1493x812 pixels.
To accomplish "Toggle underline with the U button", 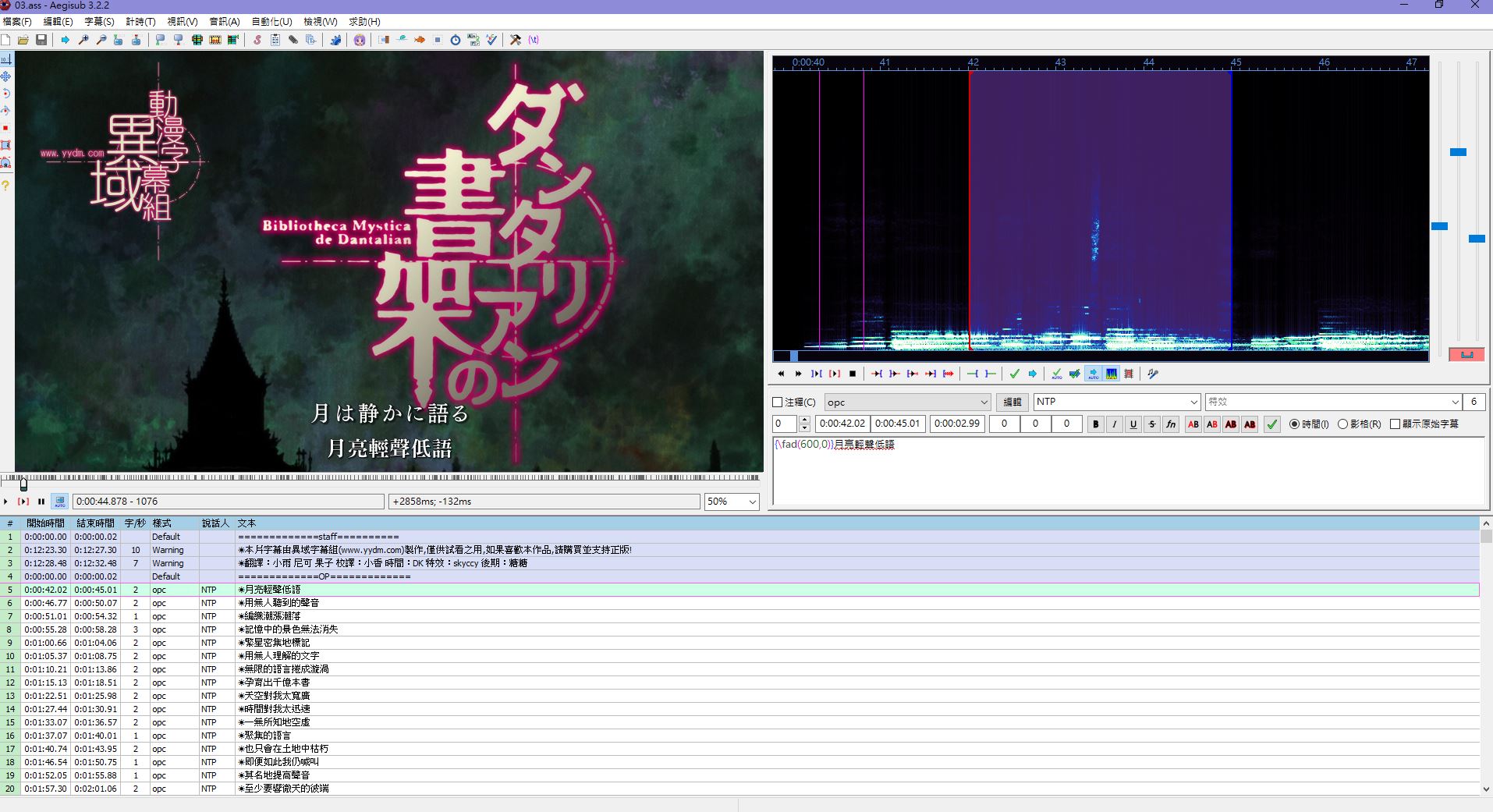I will click(1133, 424).
